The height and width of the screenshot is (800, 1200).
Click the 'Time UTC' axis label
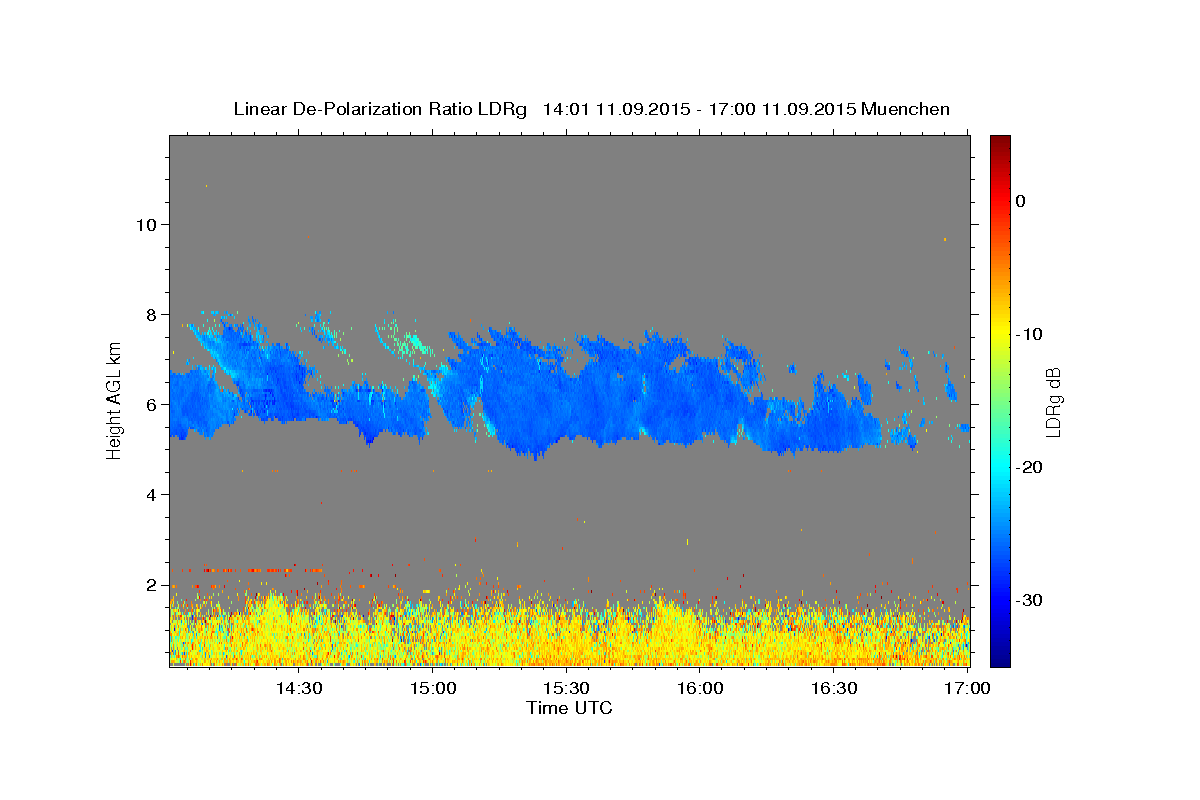[x=569, y=708]
